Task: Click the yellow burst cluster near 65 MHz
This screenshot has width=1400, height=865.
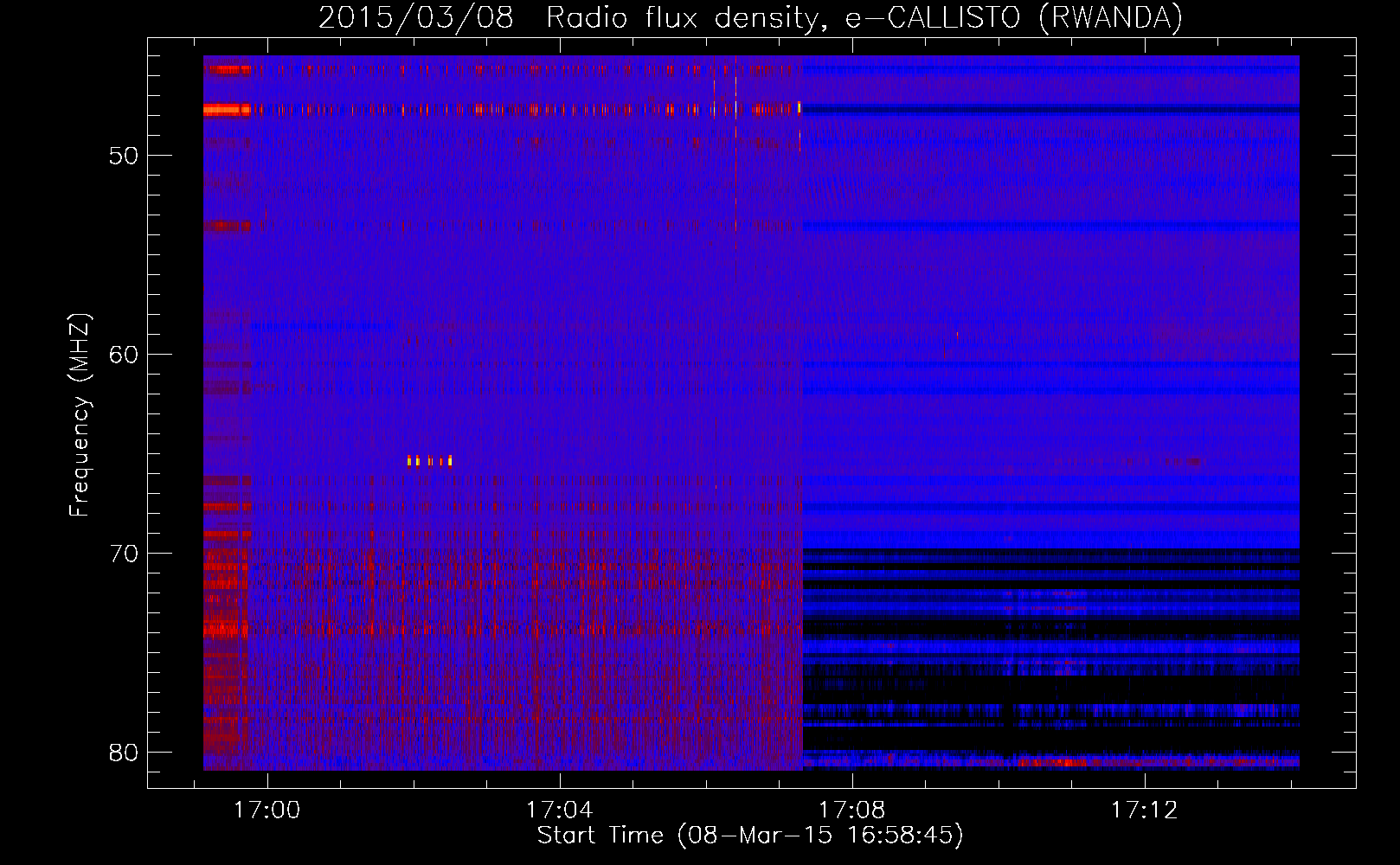Action: point(430,460)
